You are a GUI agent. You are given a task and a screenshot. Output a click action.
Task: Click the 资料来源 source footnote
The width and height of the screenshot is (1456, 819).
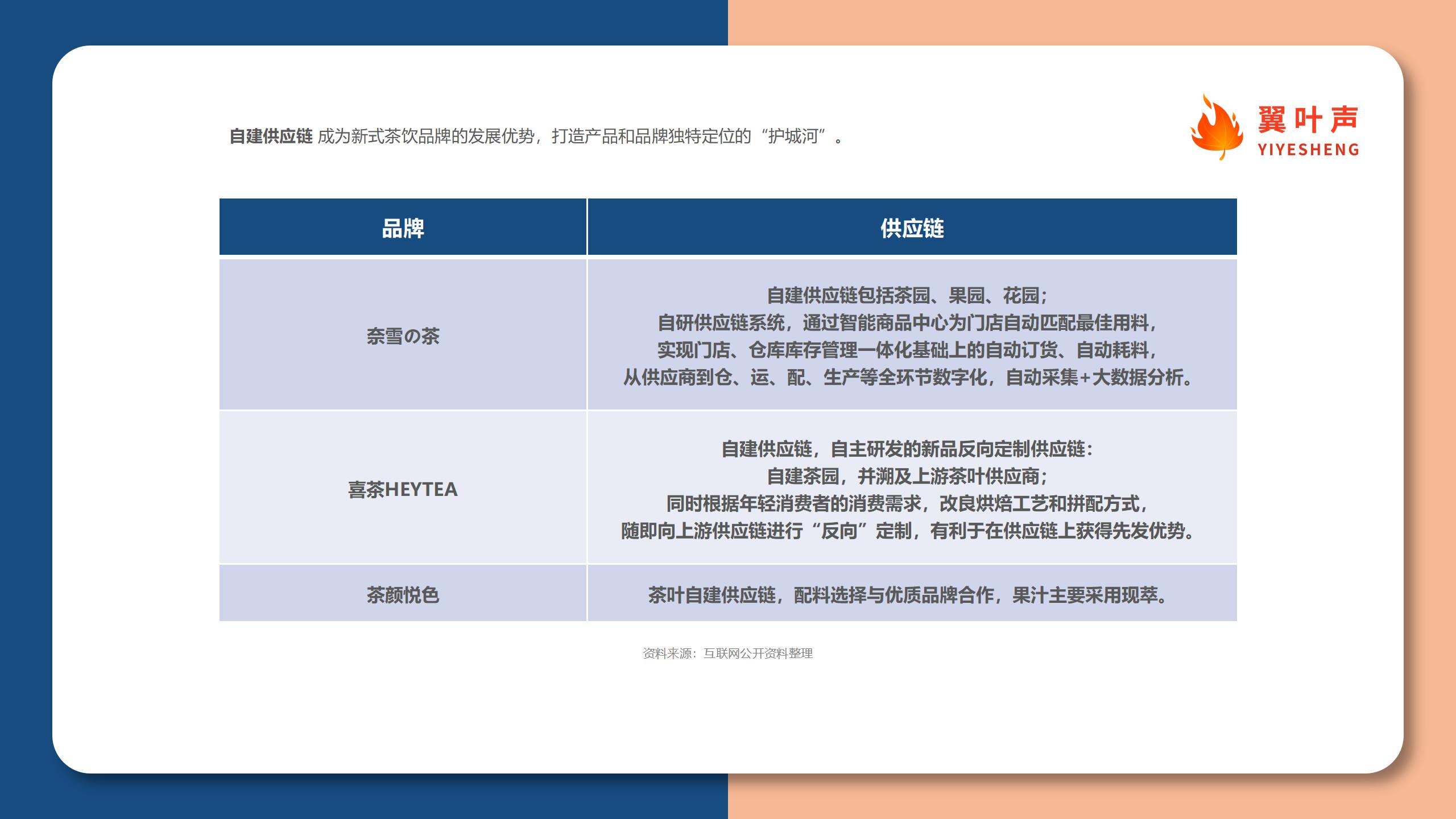(727, 653)
